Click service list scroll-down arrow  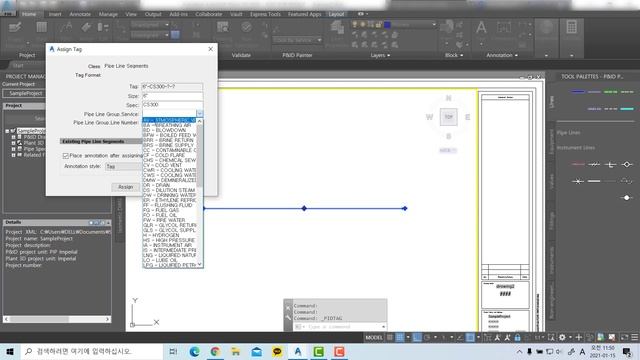[200, 264]
